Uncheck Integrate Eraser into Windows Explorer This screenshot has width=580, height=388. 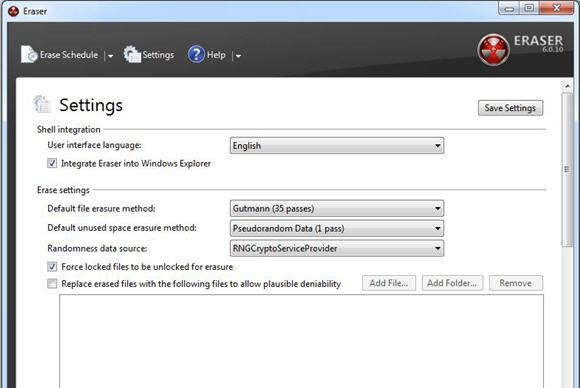tap(52, 163)
